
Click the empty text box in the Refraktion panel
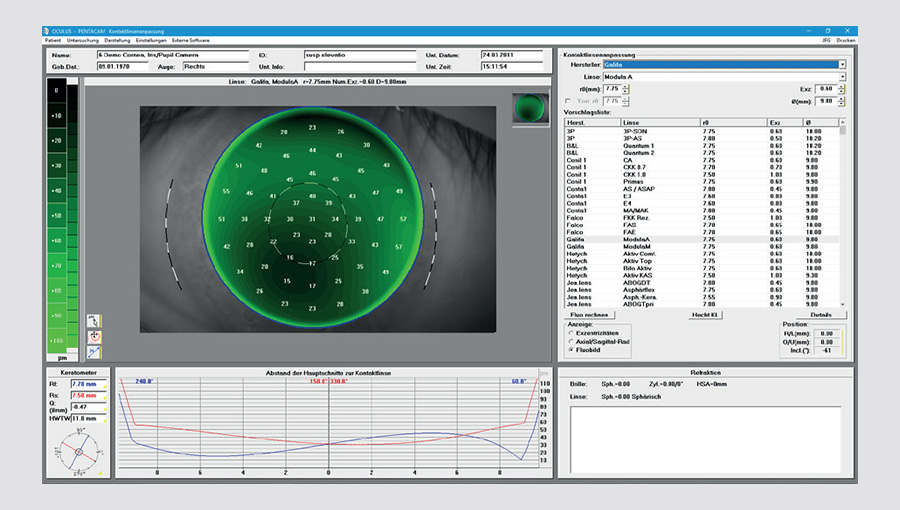coord(705,439)
